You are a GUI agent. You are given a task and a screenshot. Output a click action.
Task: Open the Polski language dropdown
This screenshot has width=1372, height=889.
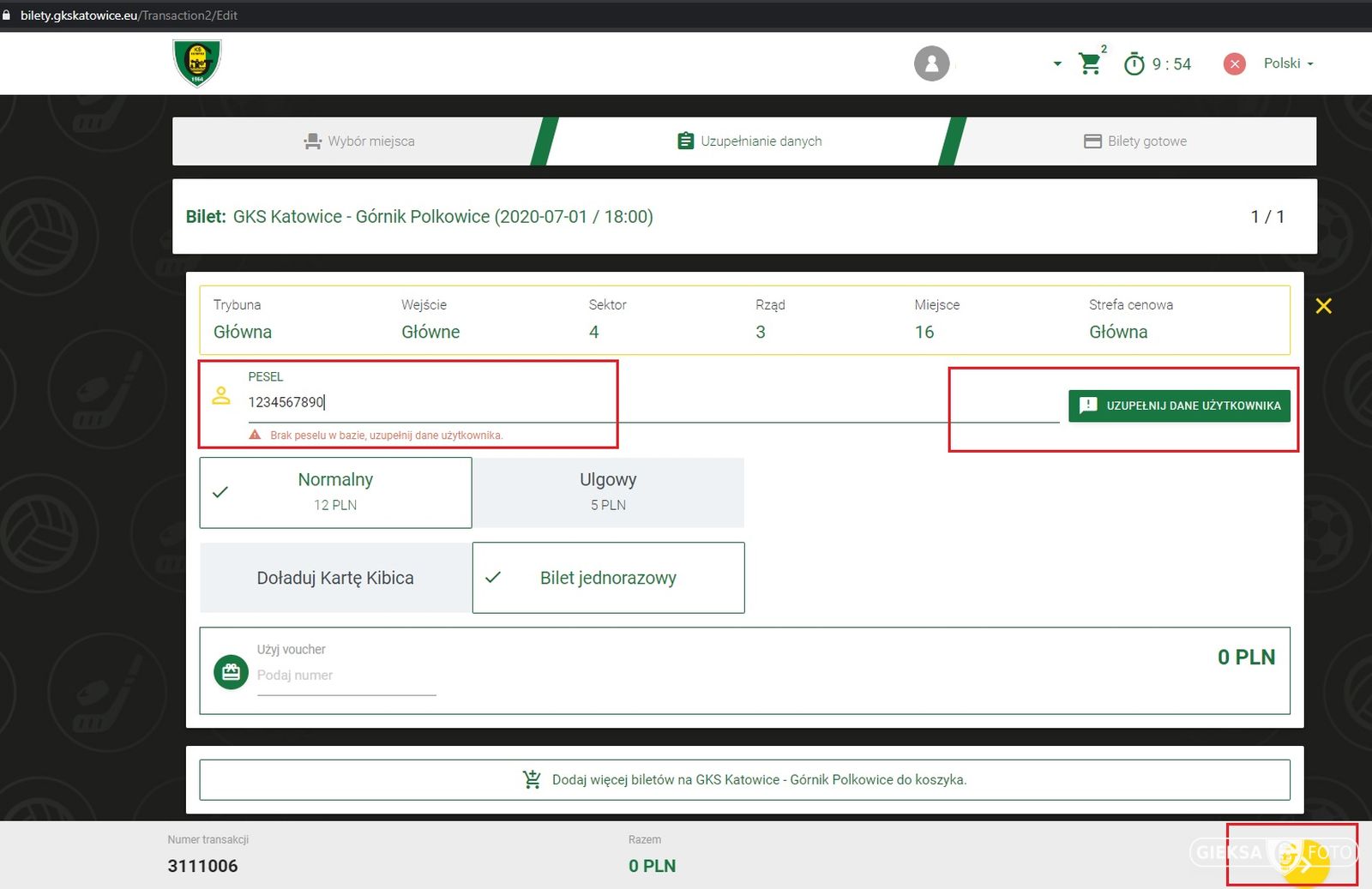[x=1288, y=63]
